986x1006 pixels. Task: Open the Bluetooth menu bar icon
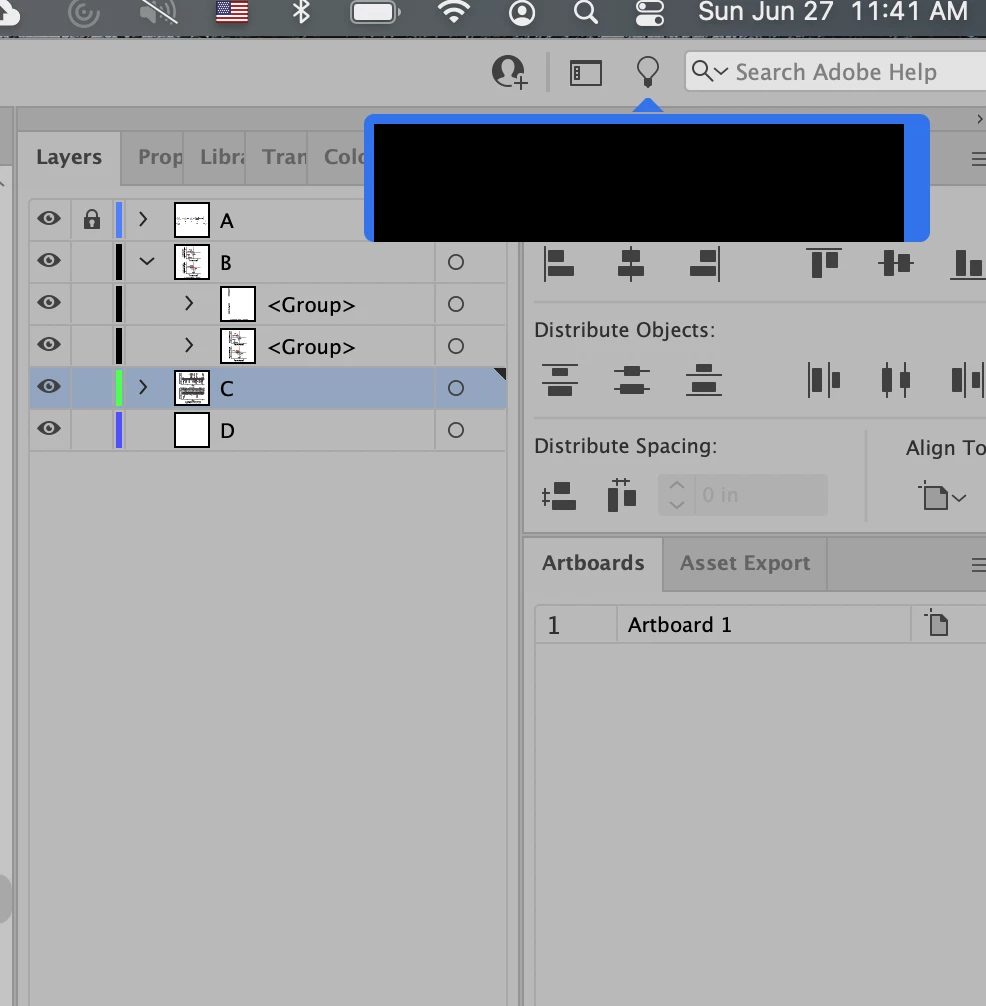pos(301,13)
